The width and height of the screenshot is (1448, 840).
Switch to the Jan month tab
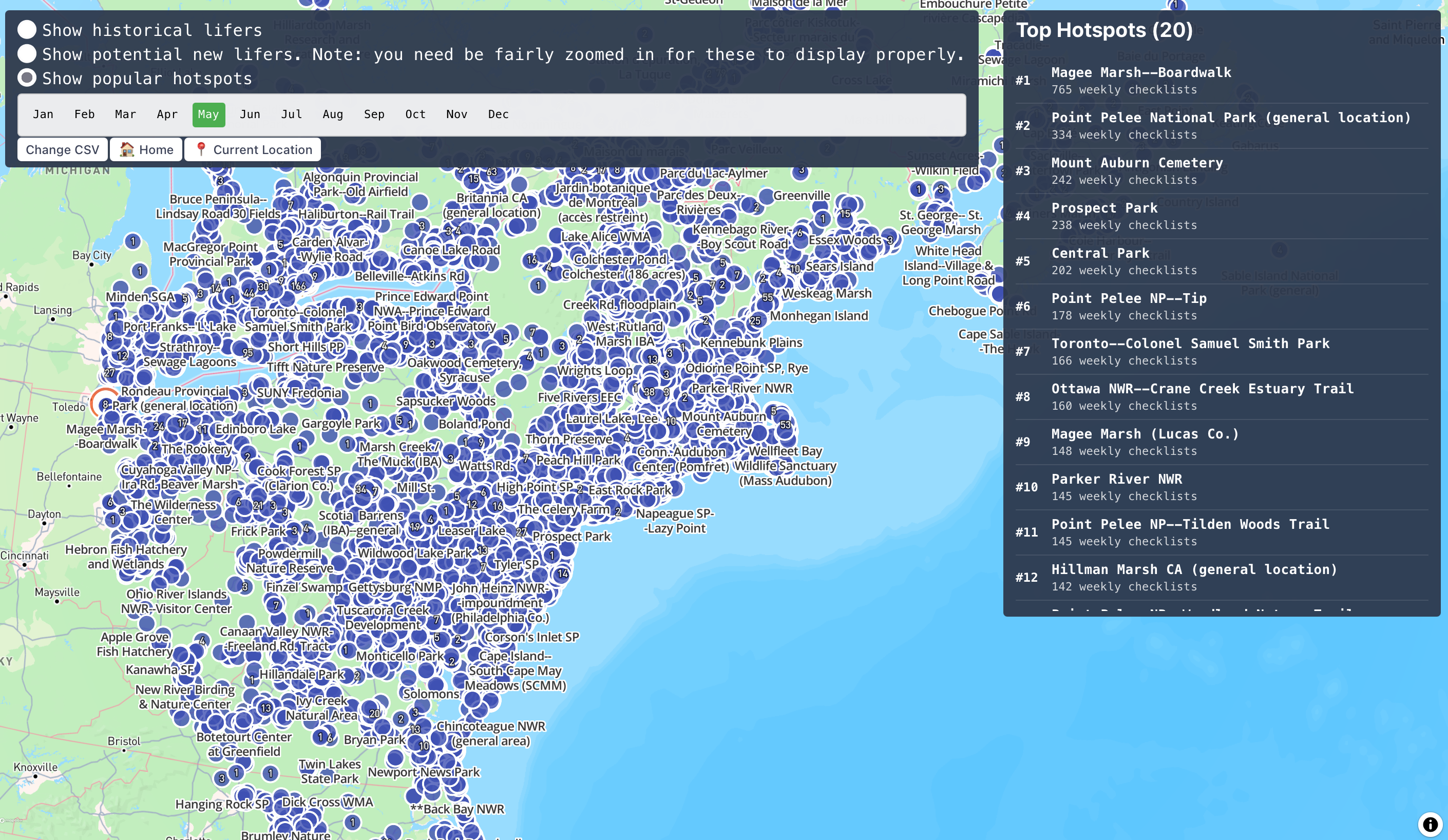pyautogui.click(x=44, y=114)
